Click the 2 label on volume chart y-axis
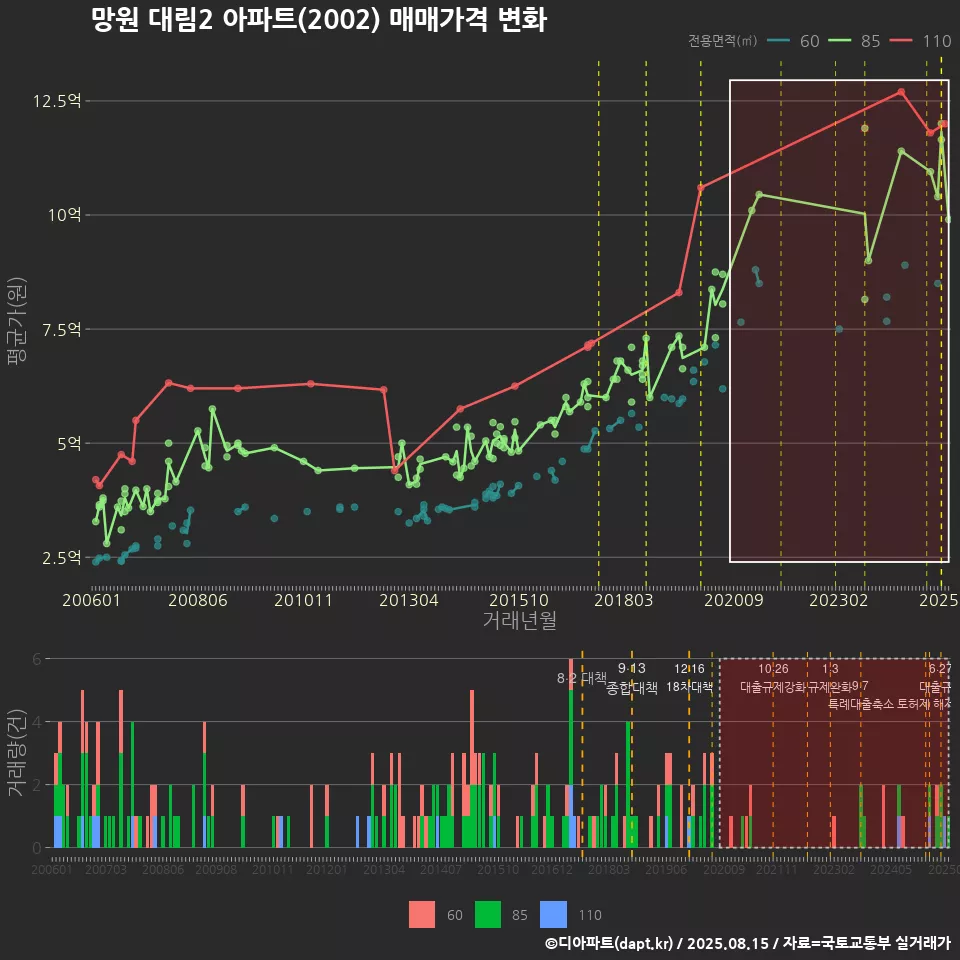Viewport: 960px width, 960px height. (37, 785)
